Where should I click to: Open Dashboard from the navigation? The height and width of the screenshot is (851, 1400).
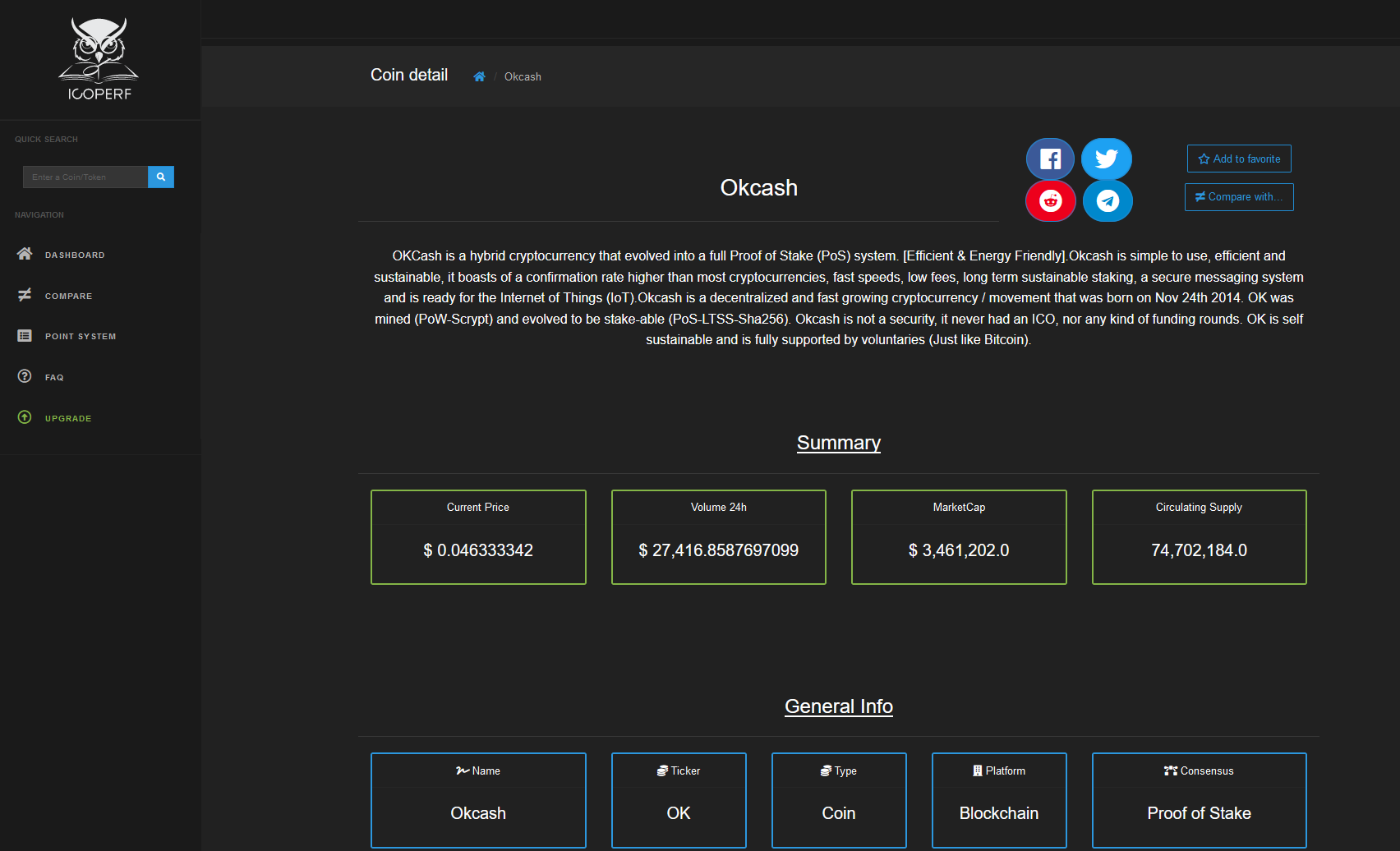75,255
